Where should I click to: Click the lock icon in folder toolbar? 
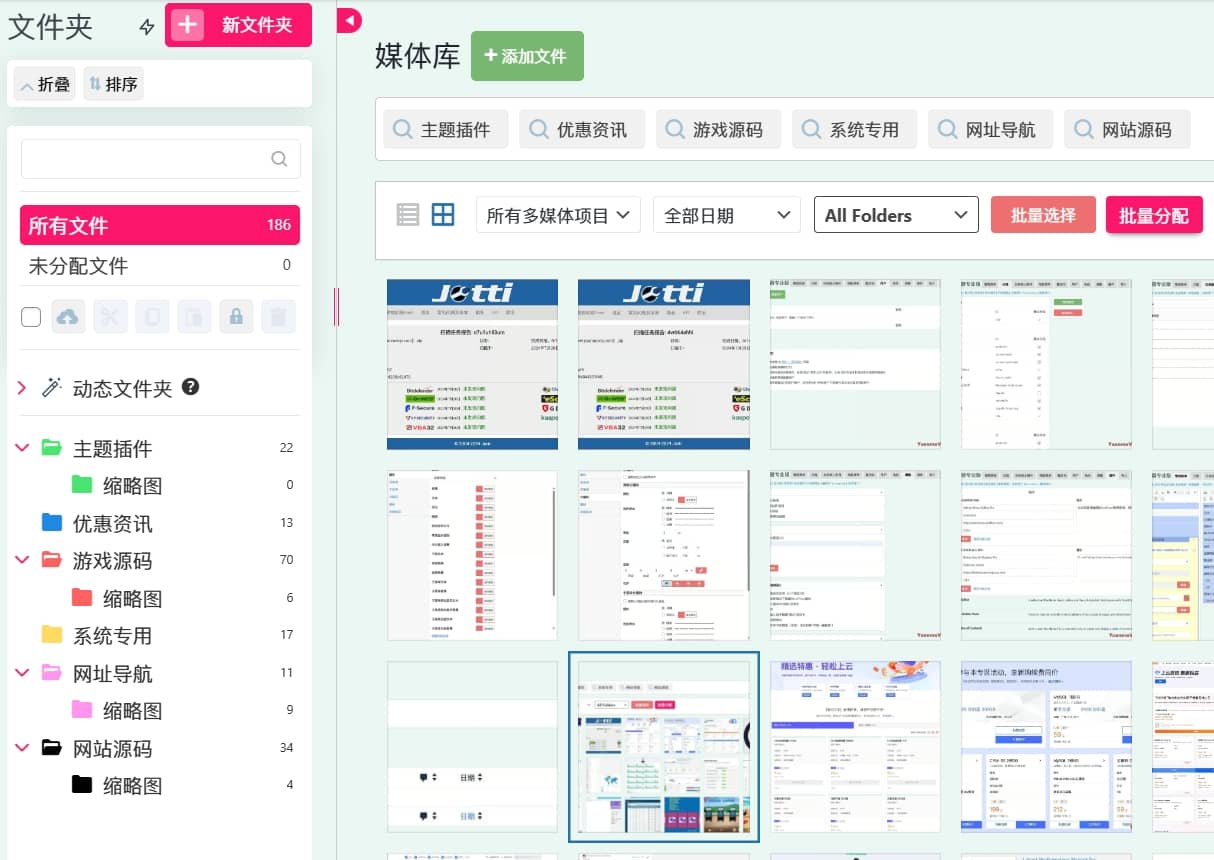pos(236,317)
